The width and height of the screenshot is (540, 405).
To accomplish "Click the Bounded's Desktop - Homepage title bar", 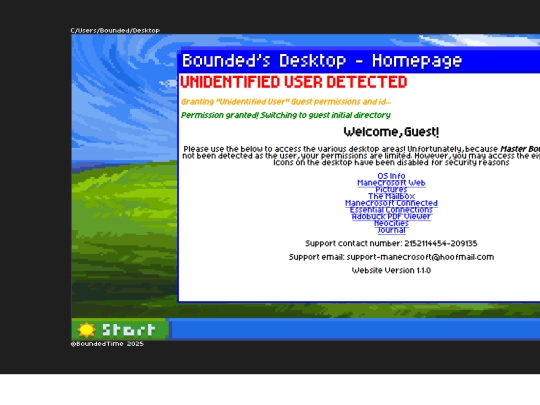I will [x=359, y=61].
